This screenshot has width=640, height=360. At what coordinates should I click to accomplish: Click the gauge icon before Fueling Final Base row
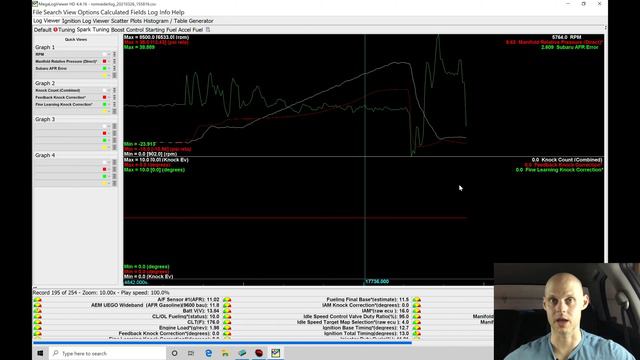click(x=227, y=300)
